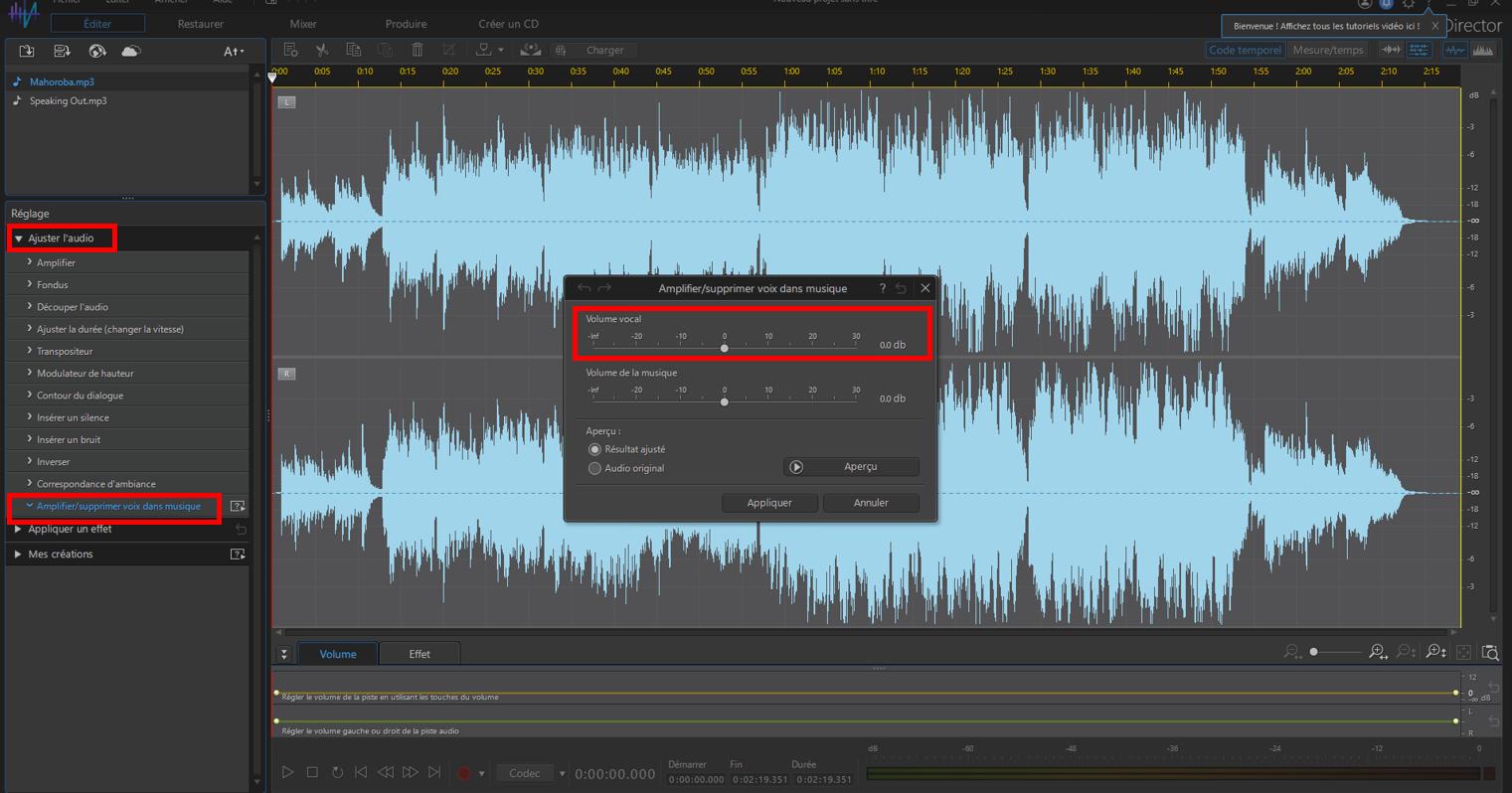
Task: Switch to the spectral frequency view icon
Action: [1483, 50]
